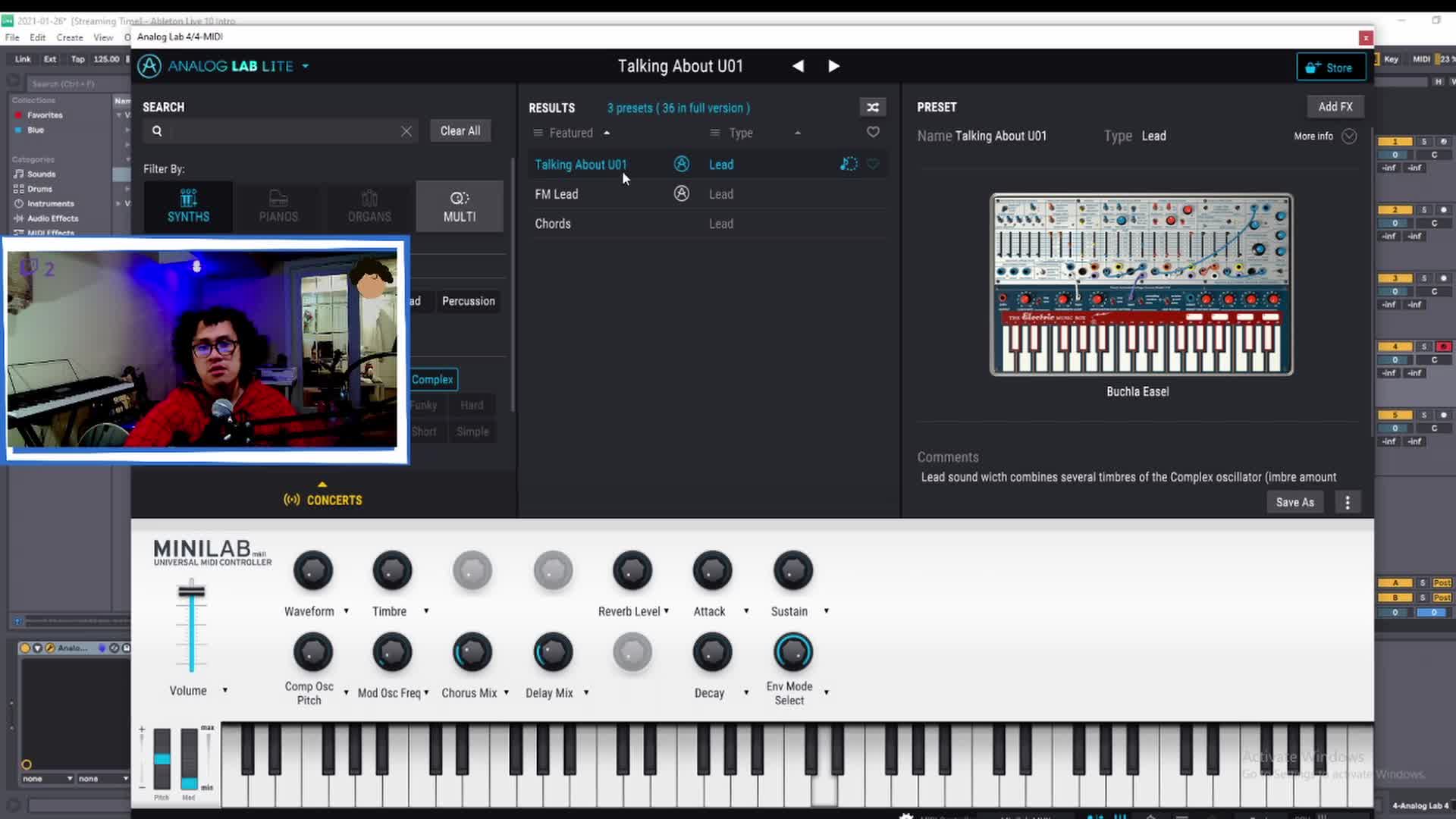Toggle track 1 activator in Ableton mixer
Image resolution: width=1456 pixels, height=819 pixels.
point(1395,142)
